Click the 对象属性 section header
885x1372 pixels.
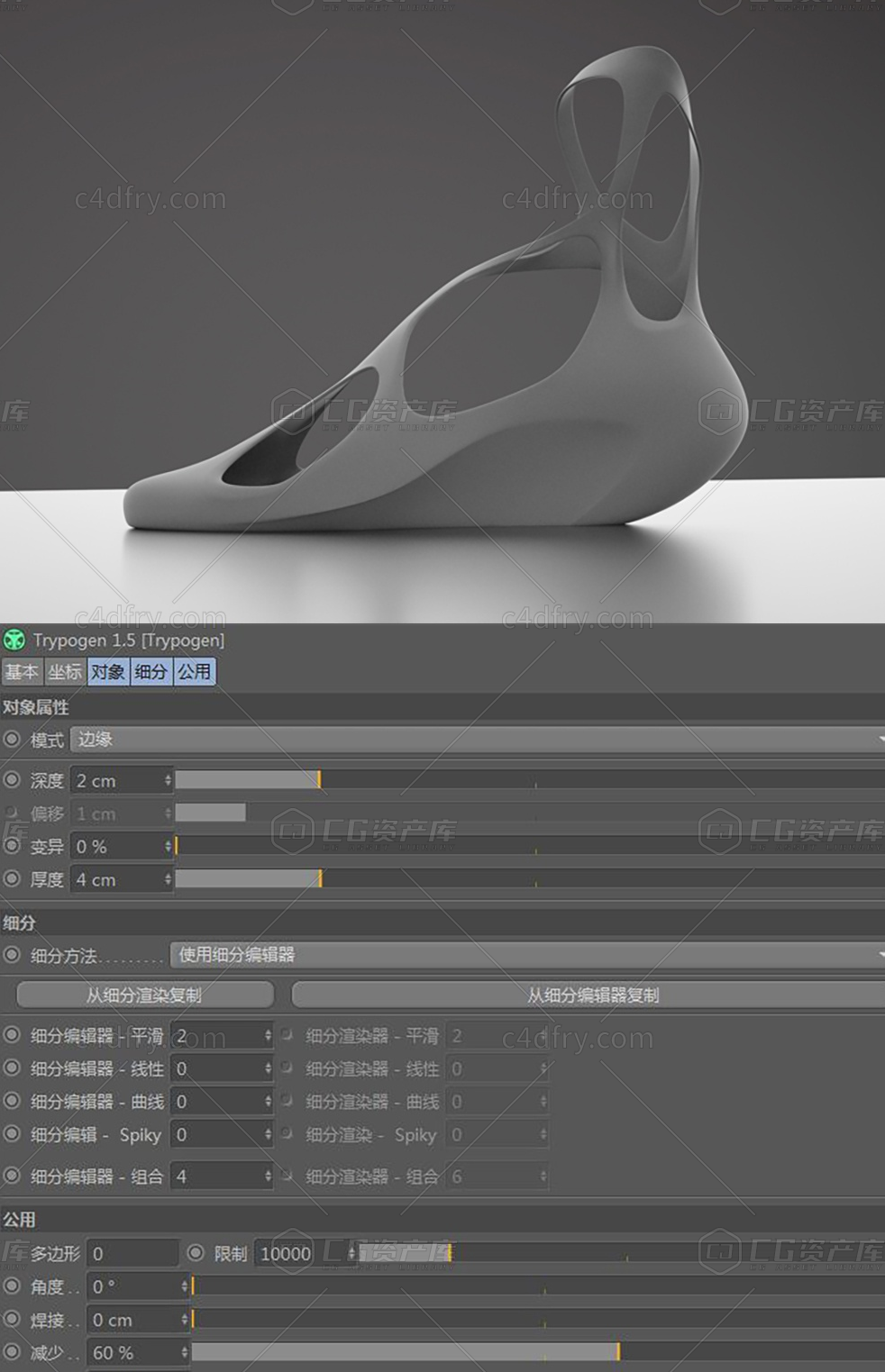point(442,707)
